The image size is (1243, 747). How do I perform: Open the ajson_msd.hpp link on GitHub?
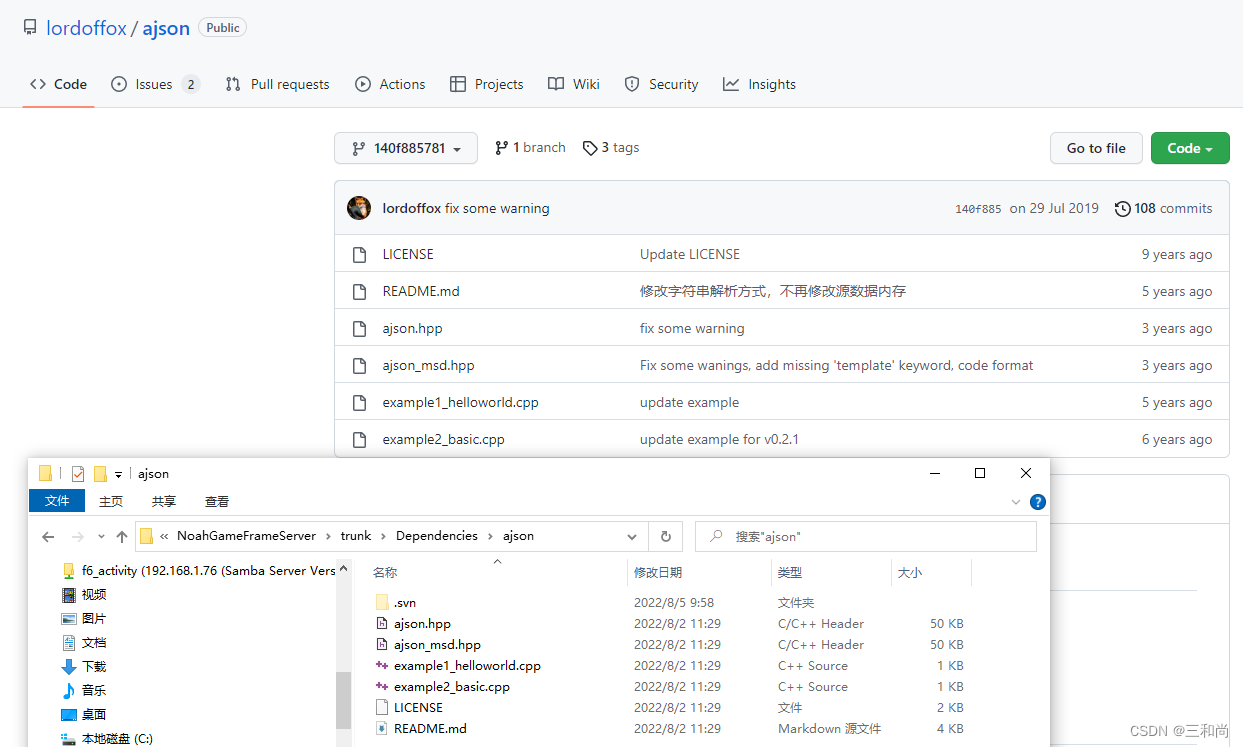[x=428, y=365]
